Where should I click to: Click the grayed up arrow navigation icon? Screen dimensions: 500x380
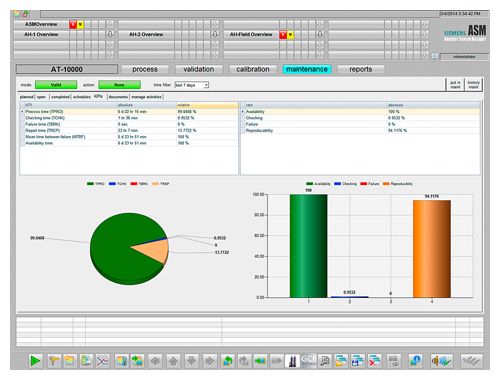coord(173,361)
